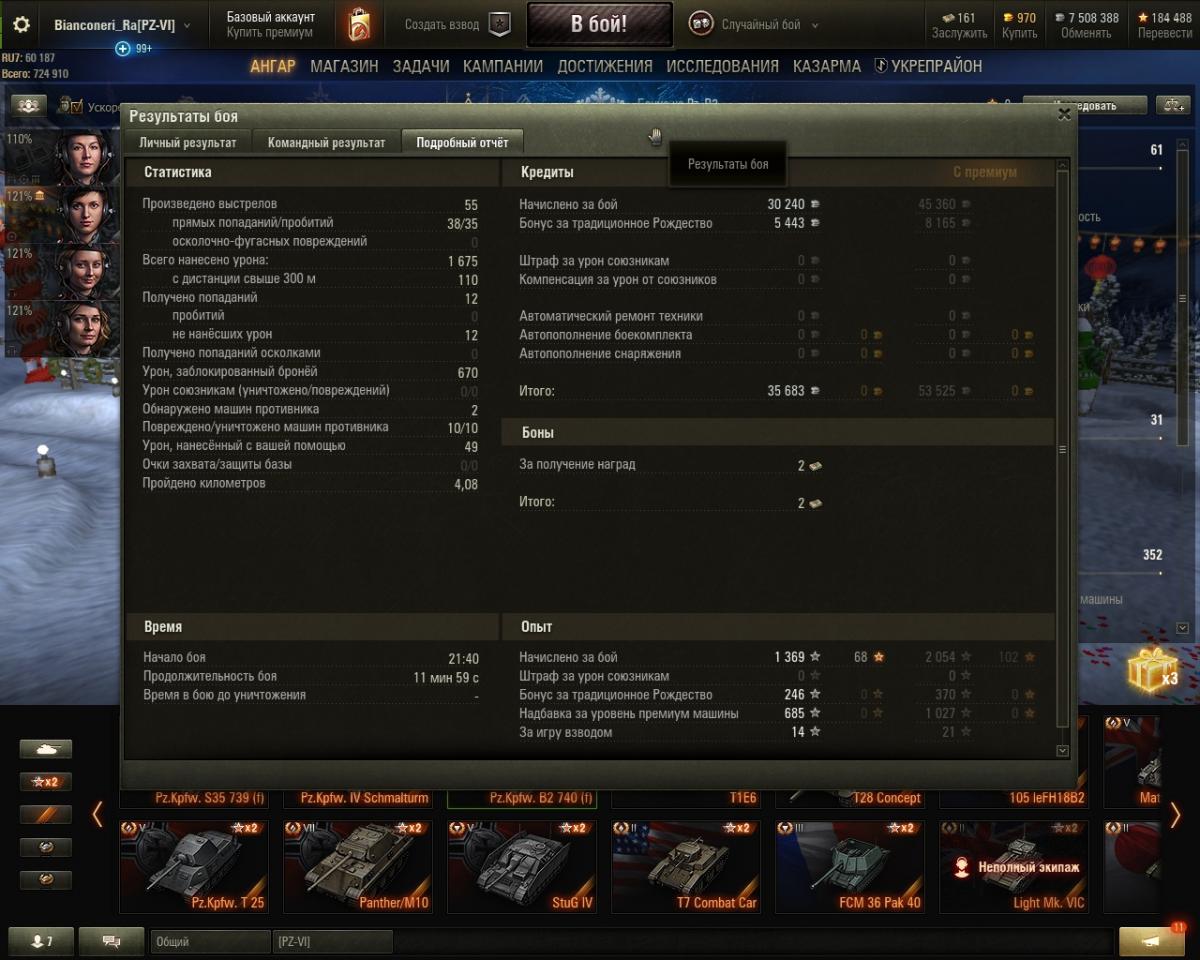The image size is (1200, 960).
Task: Select FCM 36 Pak 40 tank card
Action: (849, 865)
